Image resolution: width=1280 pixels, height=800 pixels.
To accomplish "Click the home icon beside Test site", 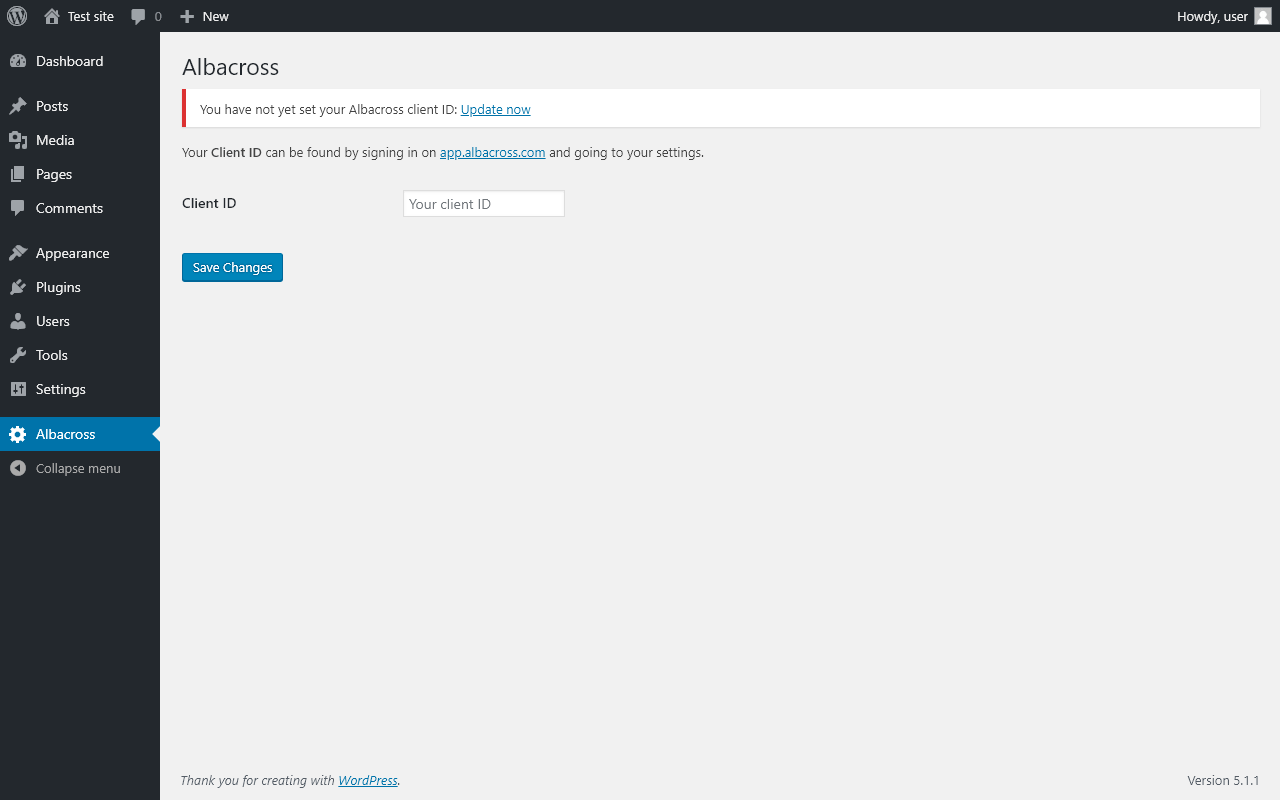I will click(x=52, y=16).
